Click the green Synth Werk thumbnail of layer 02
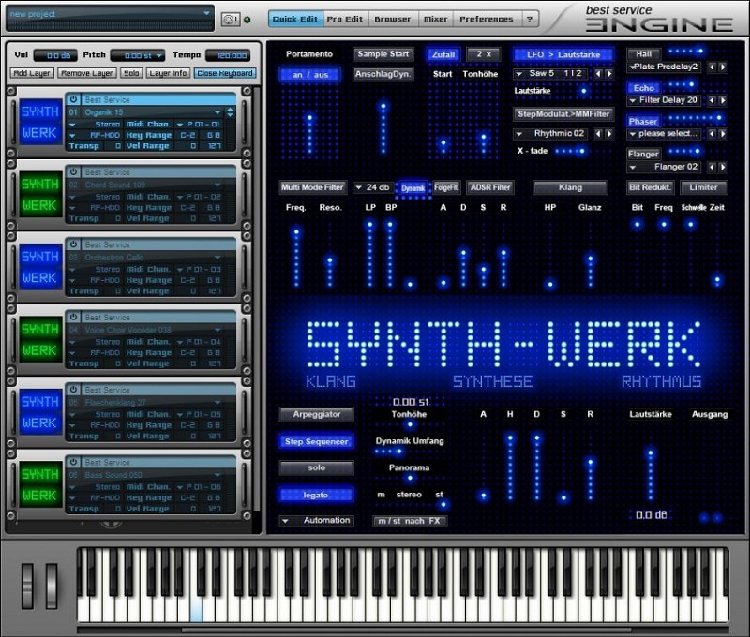750x637 pixels. click(x=40, y=195)
